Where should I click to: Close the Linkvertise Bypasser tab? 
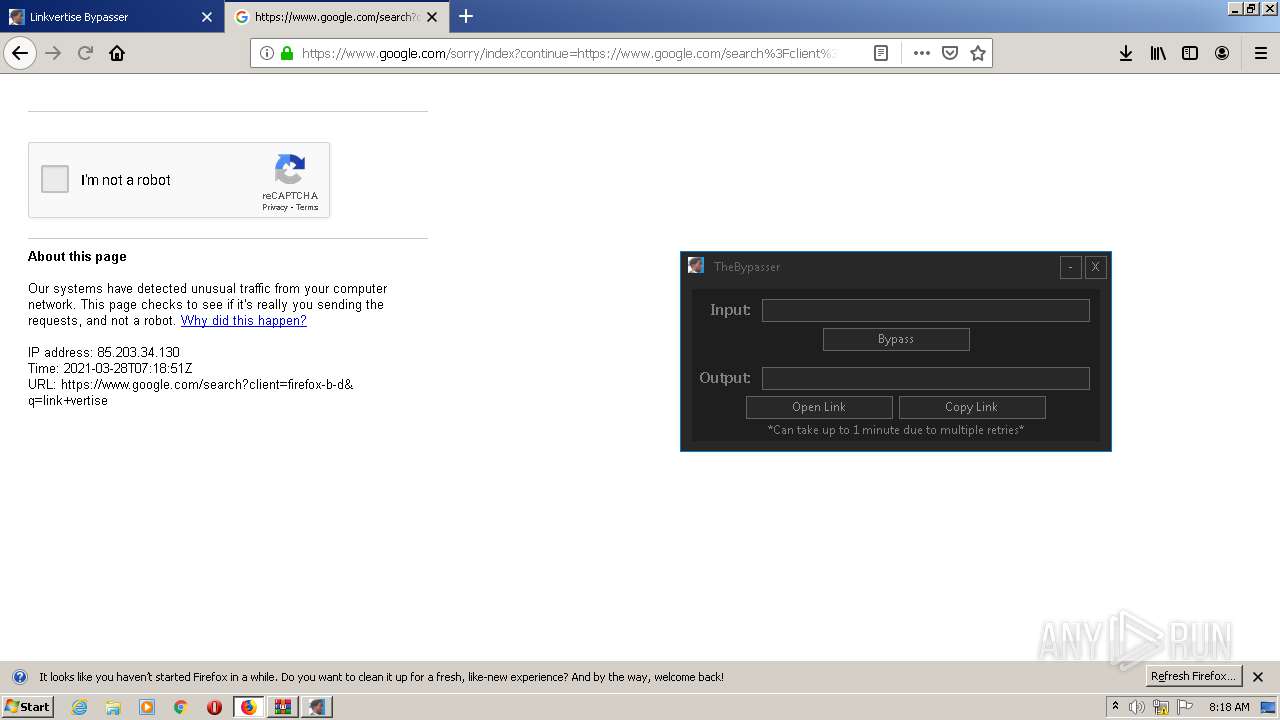(207, 17)
